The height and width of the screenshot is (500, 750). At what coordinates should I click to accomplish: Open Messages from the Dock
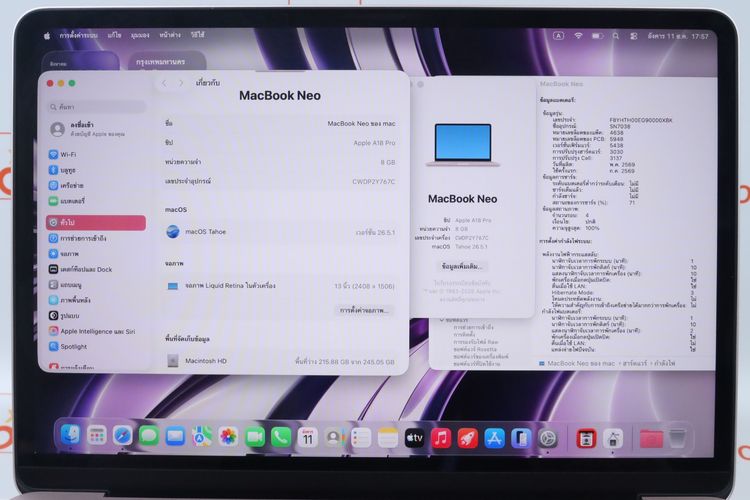click(x=149, y=436)
